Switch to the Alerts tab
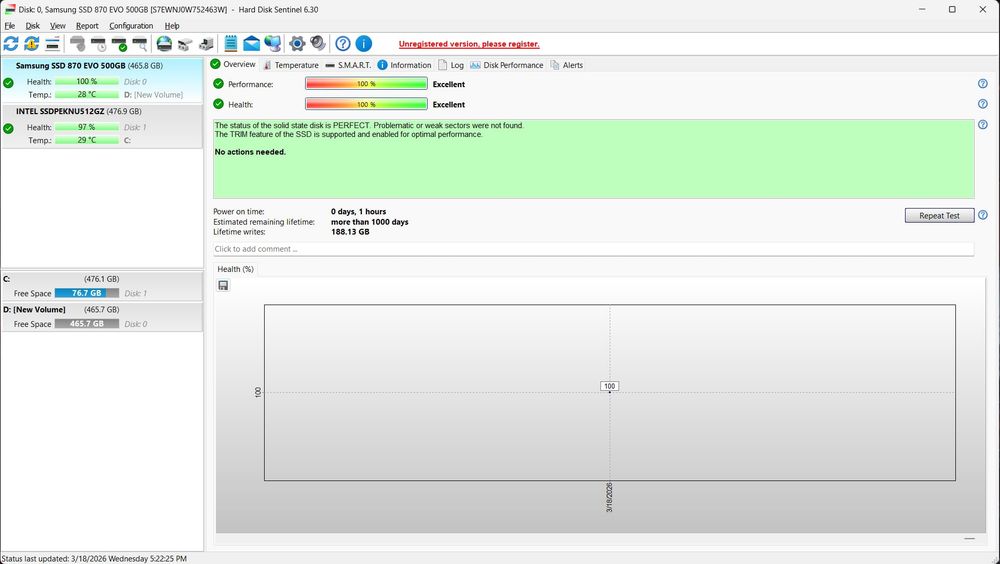Viewport: 1000px width, 564px height. [x=566, y=65]
